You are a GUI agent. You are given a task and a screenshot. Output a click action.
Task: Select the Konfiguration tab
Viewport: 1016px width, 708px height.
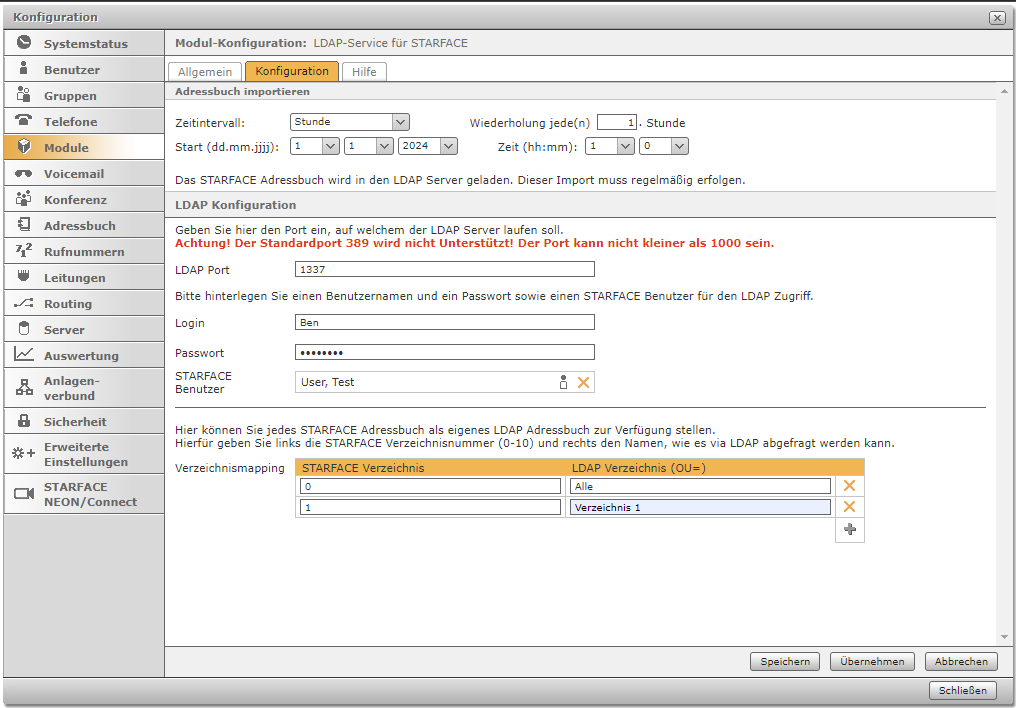click(x=292, y=71)
